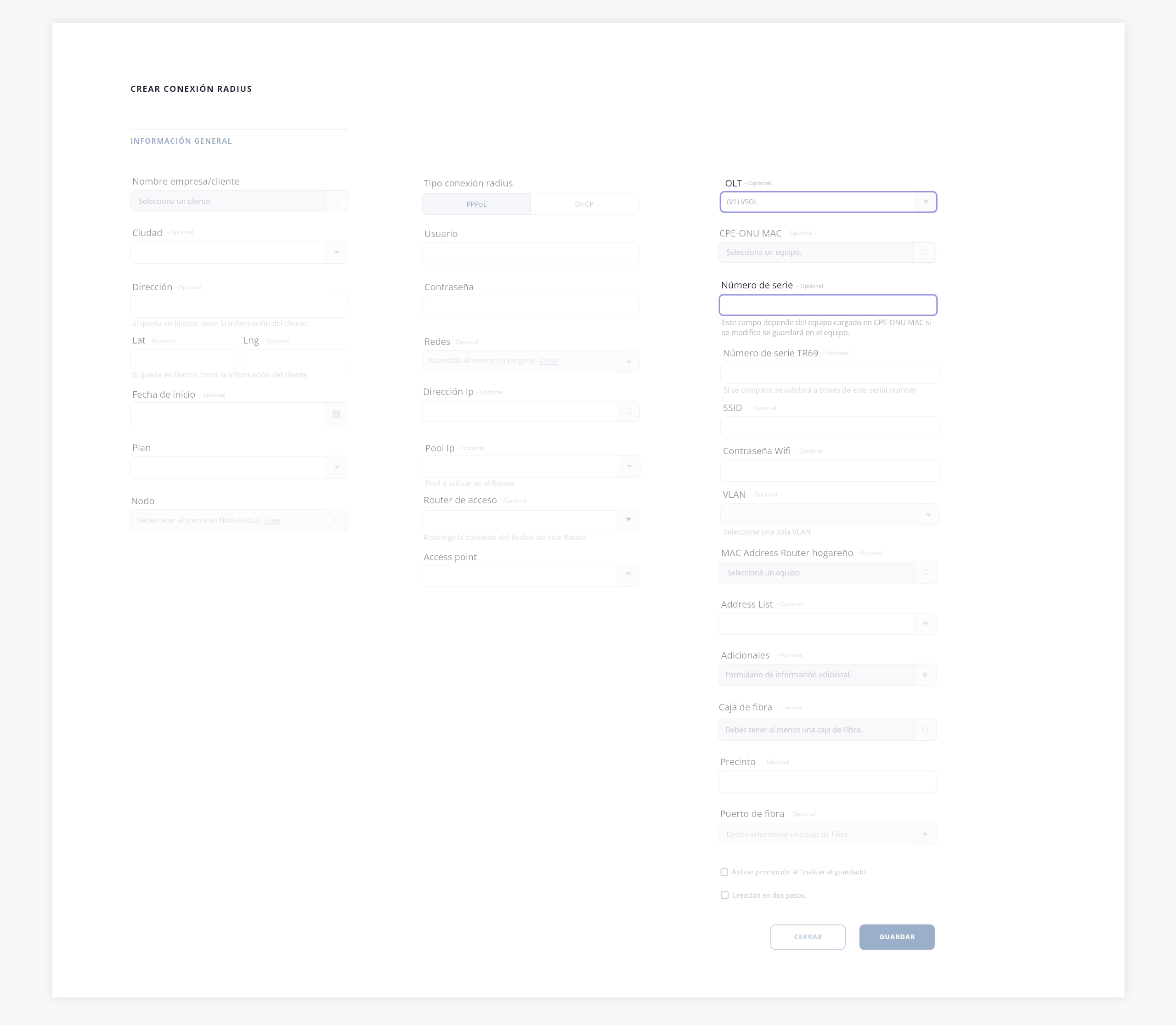This screenshot has height=1025, width=1176.
Task: Click search icon in Caja de fibra field
Action: (925, 730)
